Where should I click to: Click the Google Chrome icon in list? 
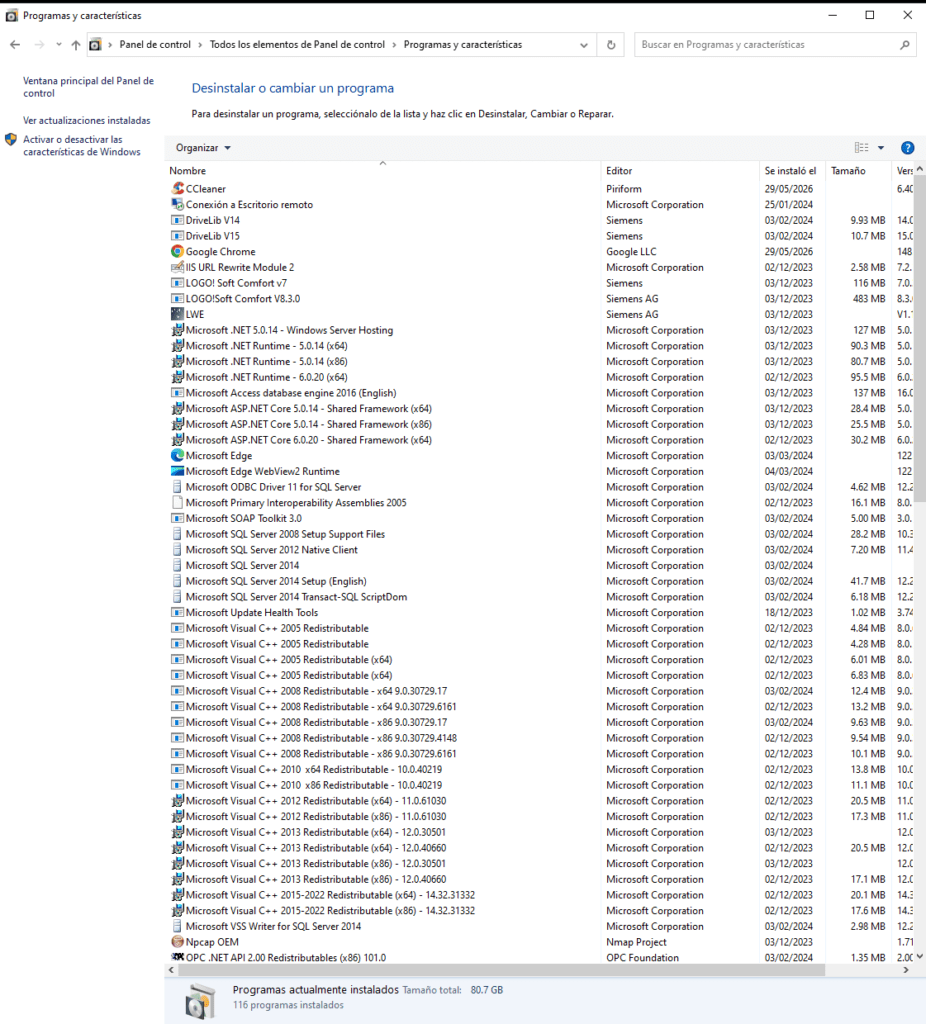coord(177,251)
